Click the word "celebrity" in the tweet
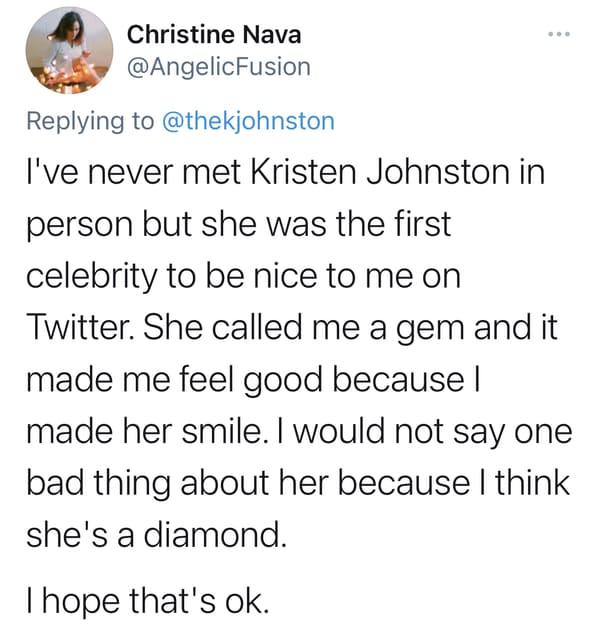 coord(92,277)
